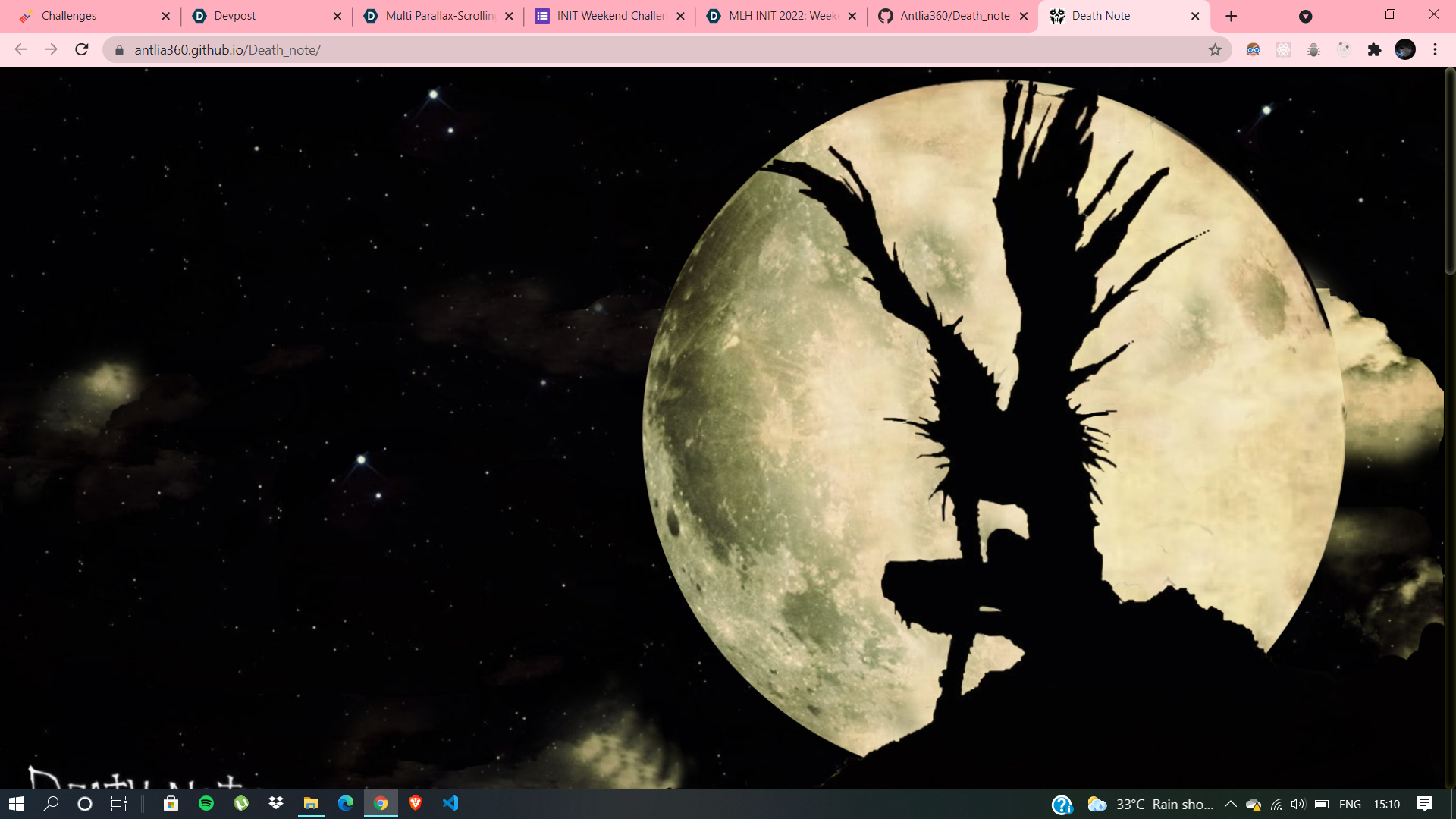Expand the tab search dropdown arrow
The image size is (1456, 819).
(x=1305, y=16)
